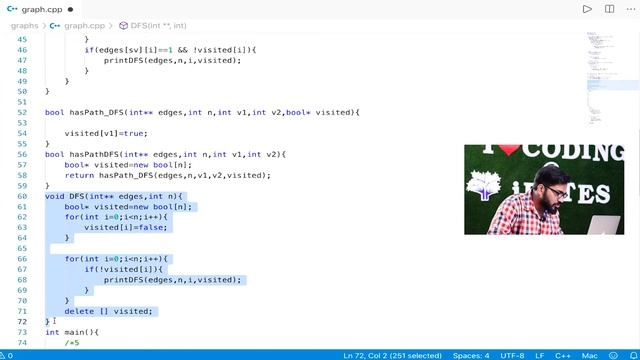This screenshot has width=640, height=360.
Task: Click printDFS call on line 47
Action: [x=172, y=60]
